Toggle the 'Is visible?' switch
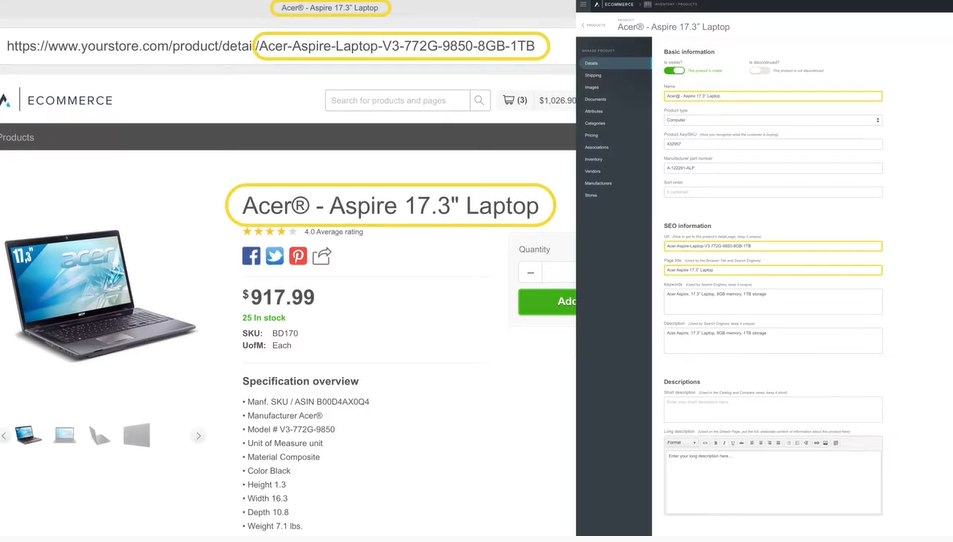The image size is (953, 542). [x=674, y=70]
